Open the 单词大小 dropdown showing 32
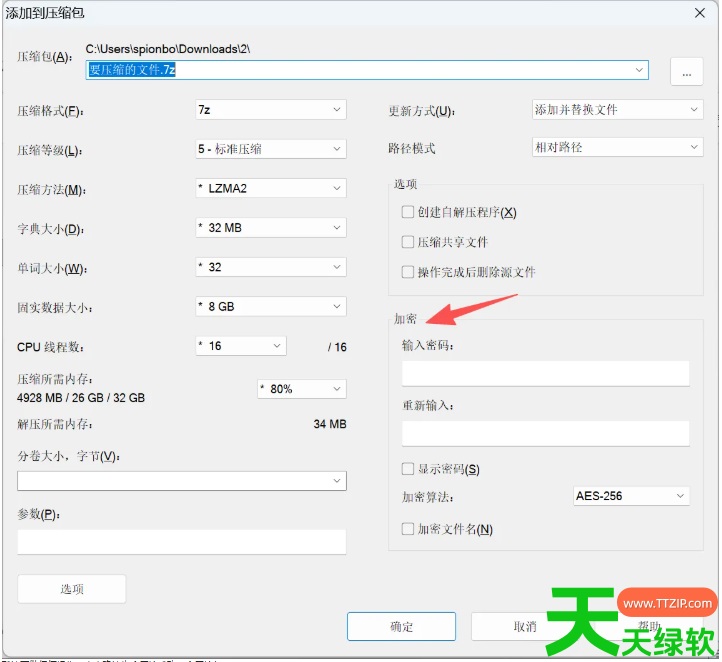This screenshot has height=662, width=722. (271, 267)
